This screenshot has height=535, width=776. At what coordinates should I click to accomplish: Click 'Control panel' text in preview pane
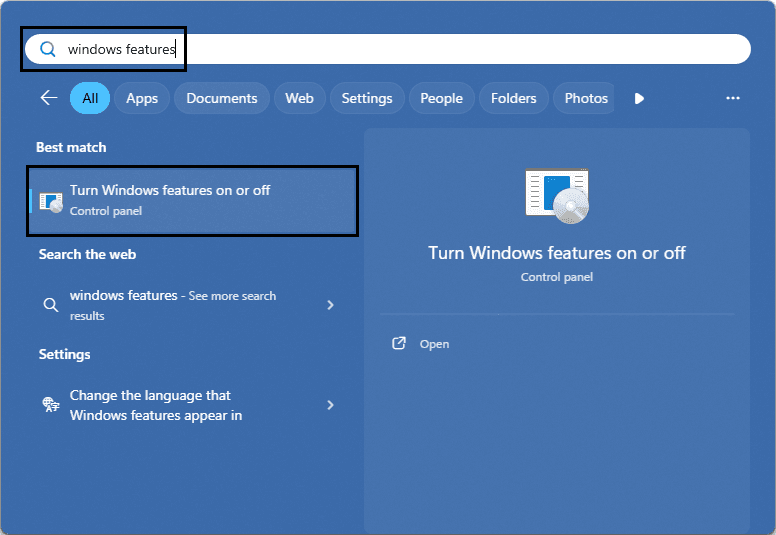pyautogui.click(x=557, y=277)
